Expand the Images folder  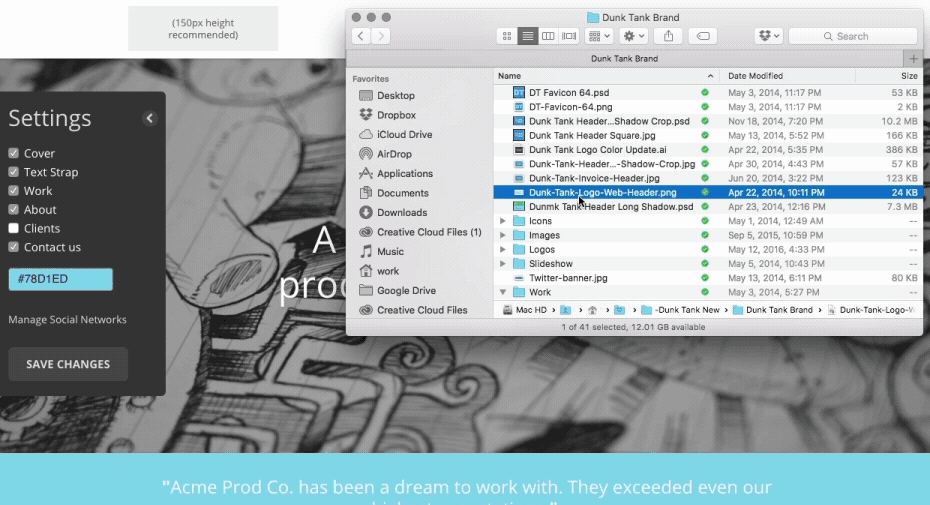(x=502, y=235)
